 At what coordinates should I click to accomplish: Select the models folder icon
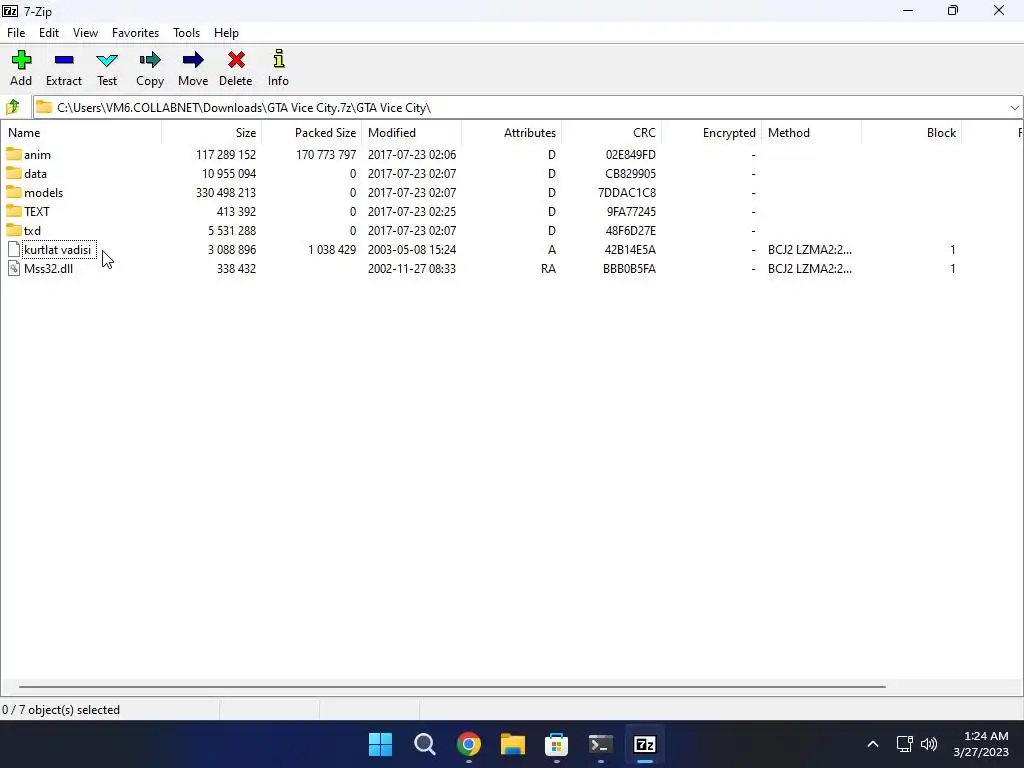[14, 192]
